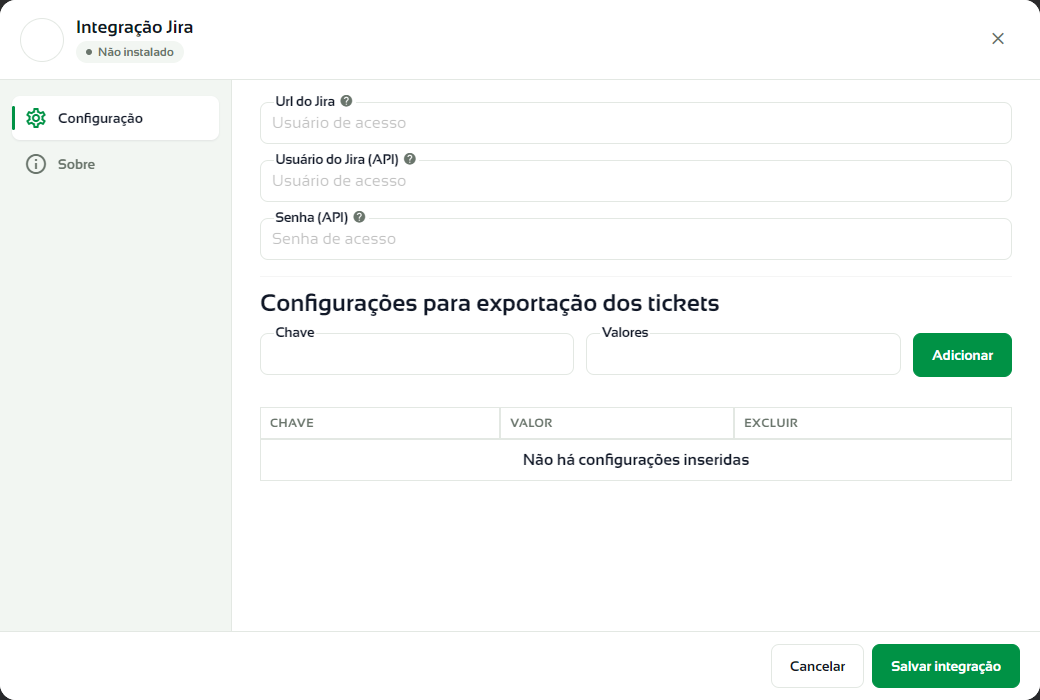Click 'Configurações para exportação dos tickets' heading

click(x=489, y=303)
